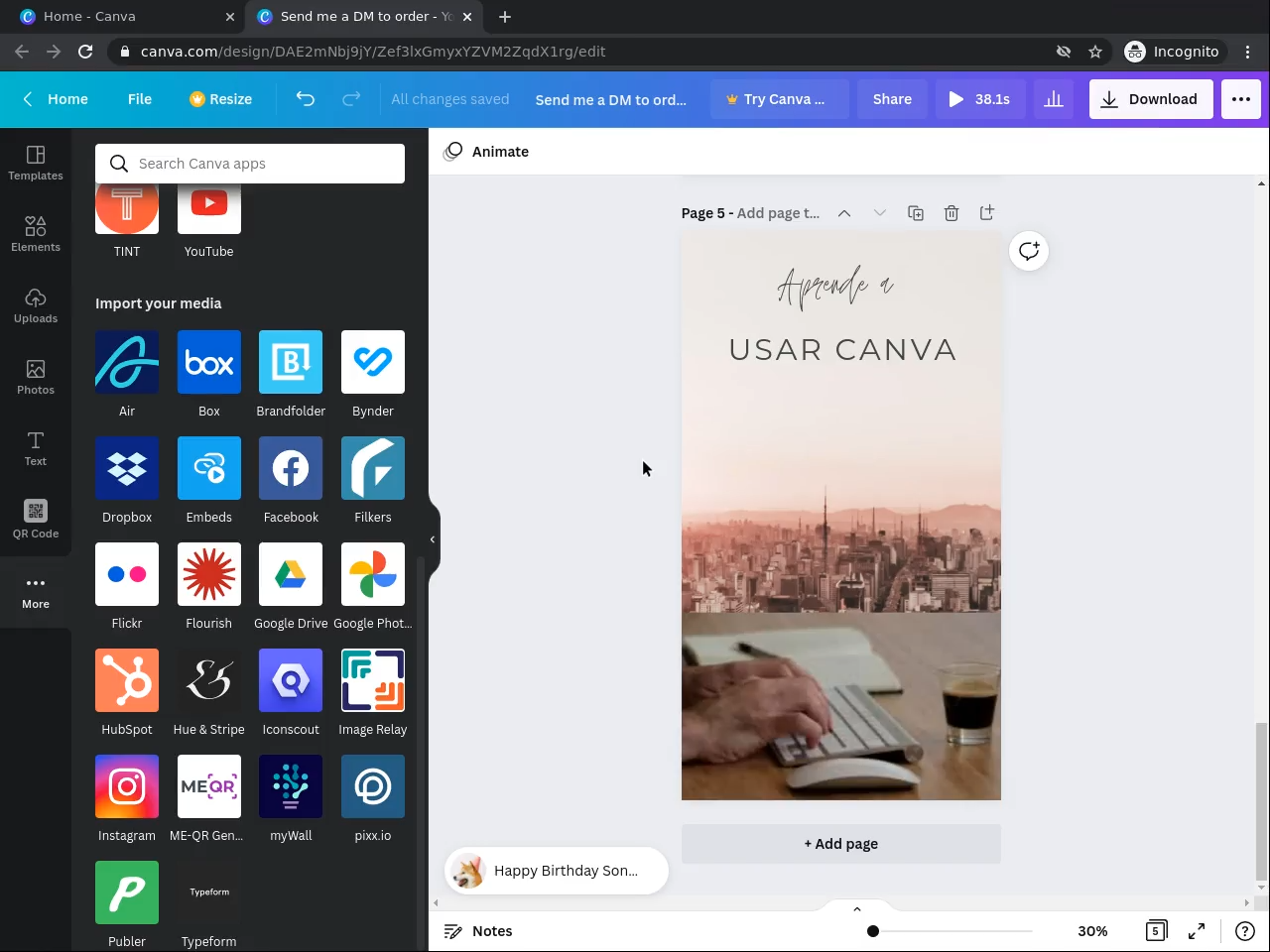Open Chrome browser menu

(x=1248, y=52)
